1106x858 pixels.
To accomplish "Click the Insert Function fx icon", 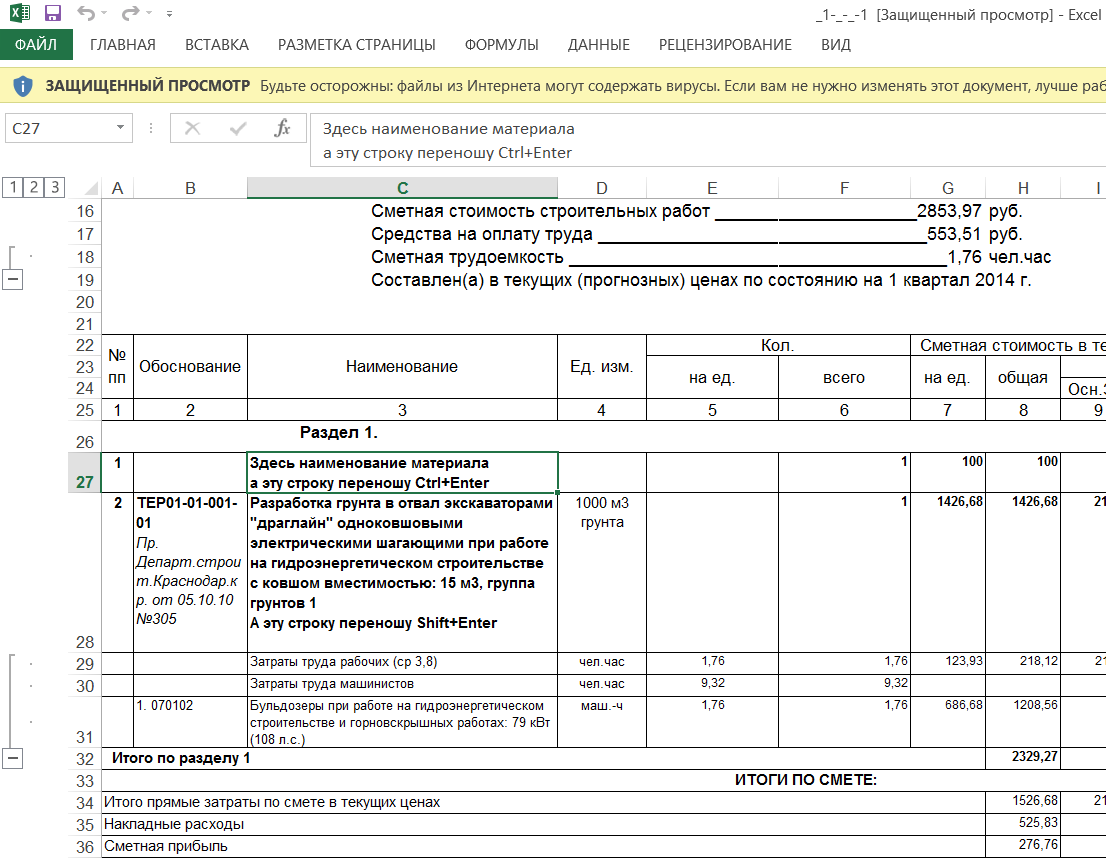I will tap(282, 128).
